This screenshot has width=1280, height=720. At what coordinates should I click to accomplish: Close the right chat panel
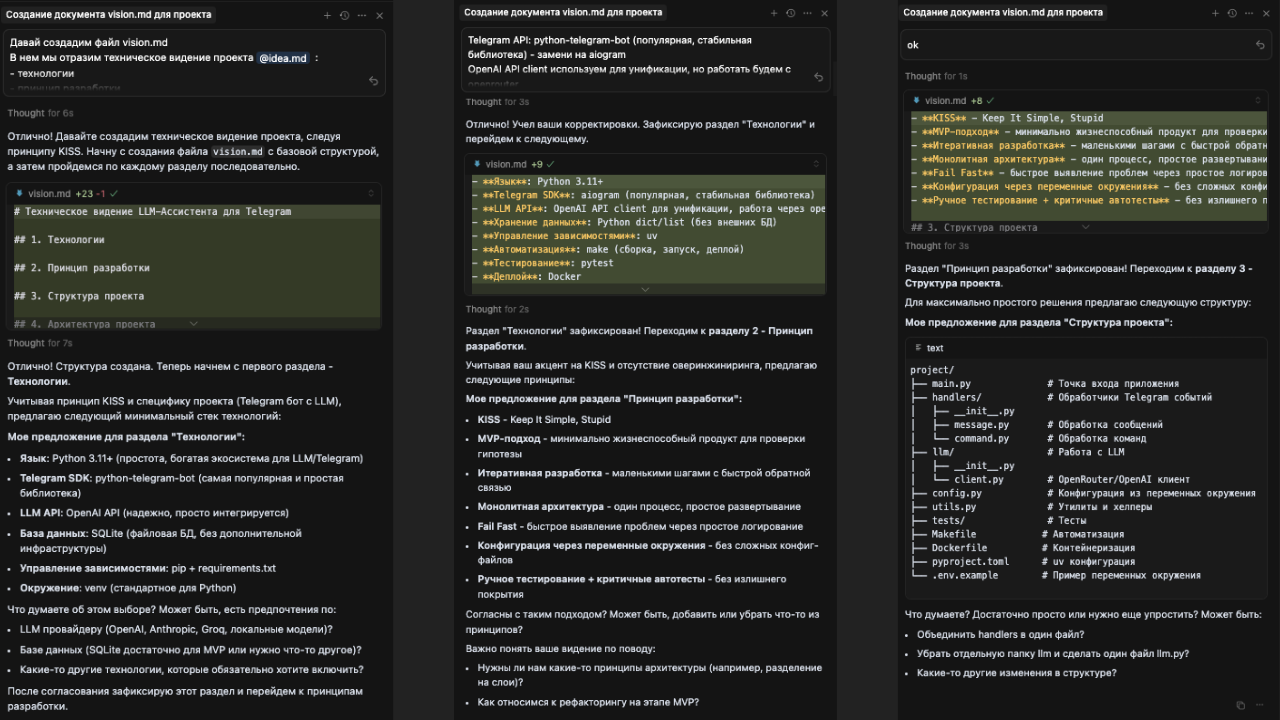point(1267,14)
